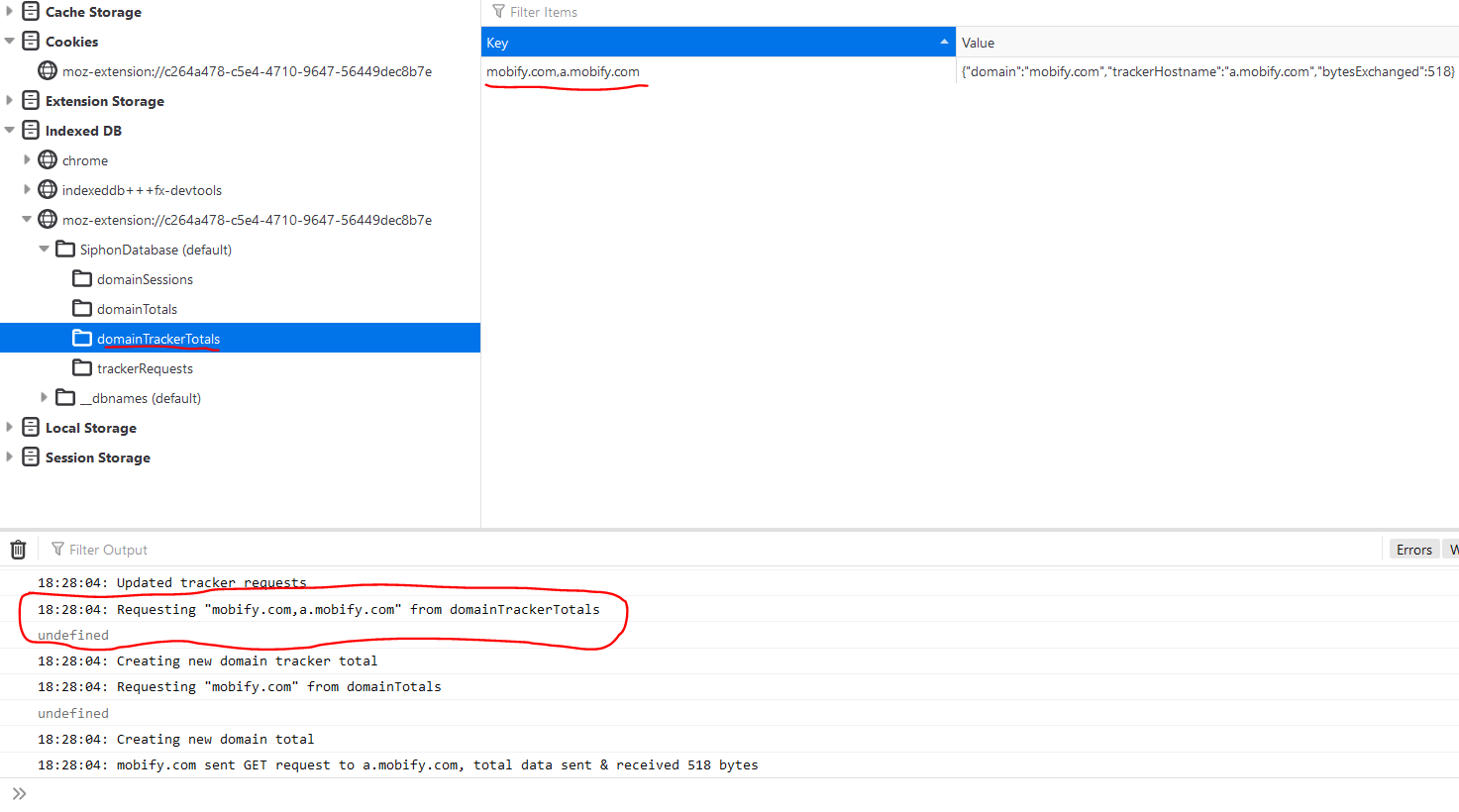This screenshot has height=812, width=1459.
Task: Select the JSON value cell of mobify.com
Action: pos(1207,71)
